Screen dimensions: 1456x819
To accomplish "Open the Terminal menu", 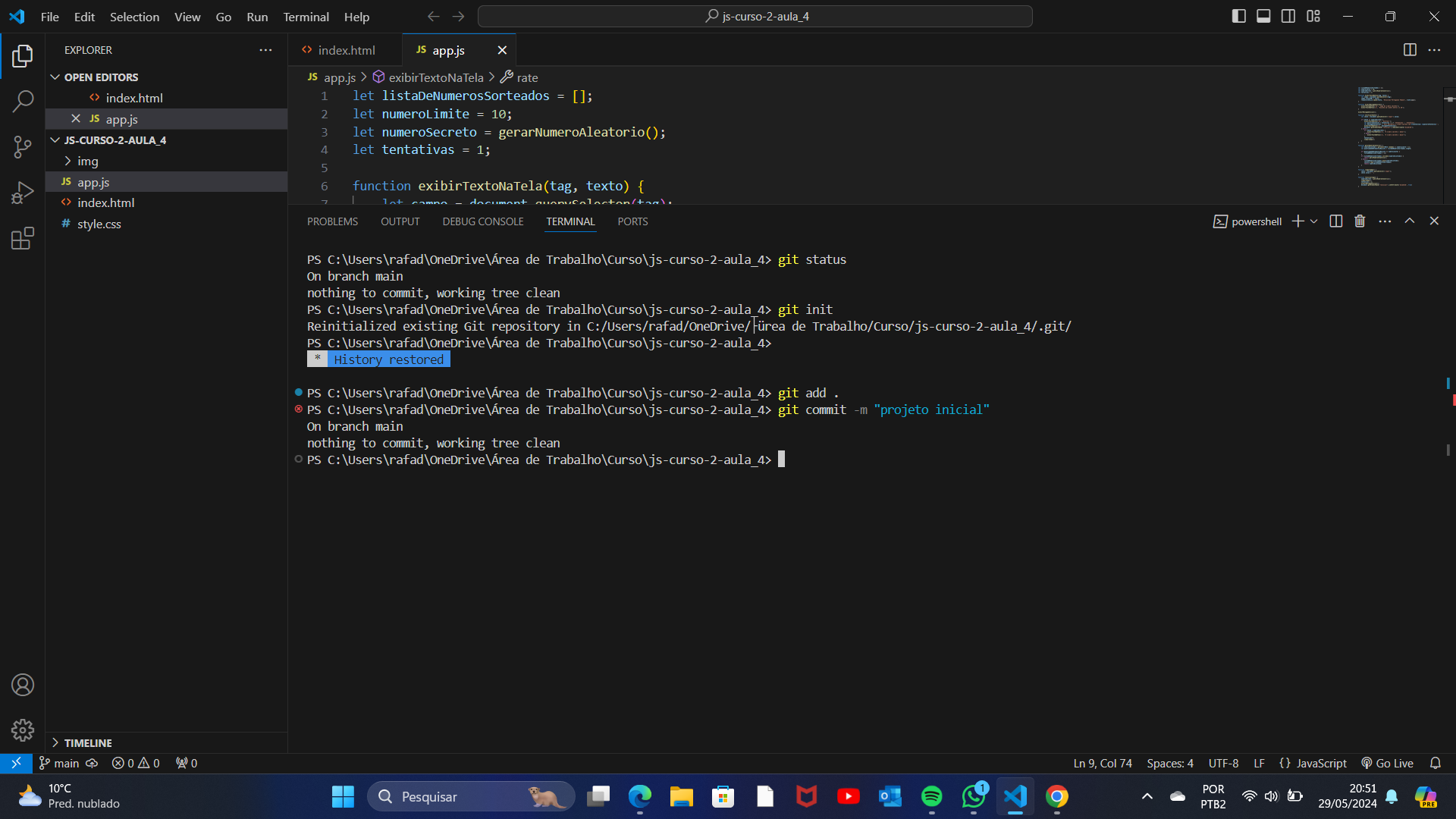I will pyautogui.click(x=306, y=16).
